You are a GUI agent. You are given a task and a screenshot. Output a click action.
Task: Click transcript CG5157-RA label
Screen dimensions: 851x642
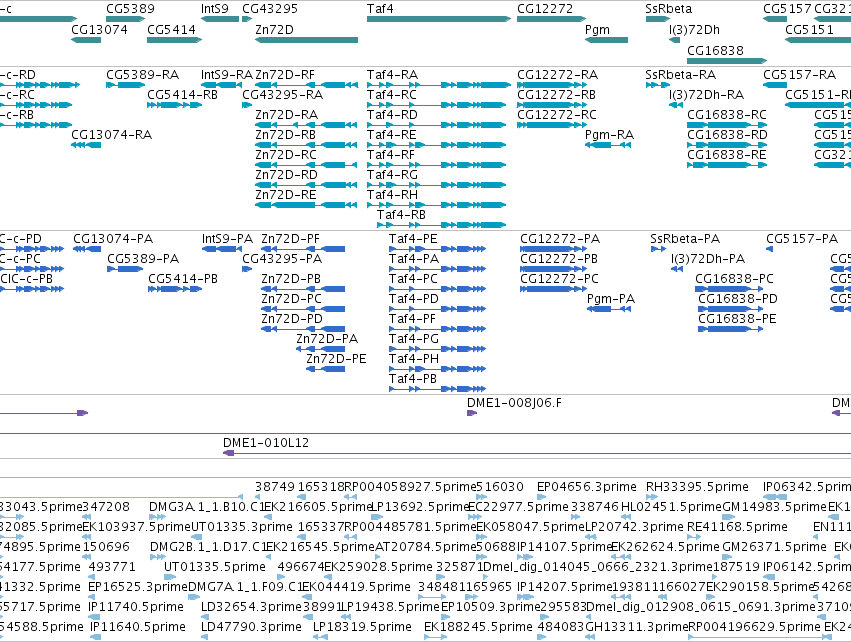tap(799, 74)
